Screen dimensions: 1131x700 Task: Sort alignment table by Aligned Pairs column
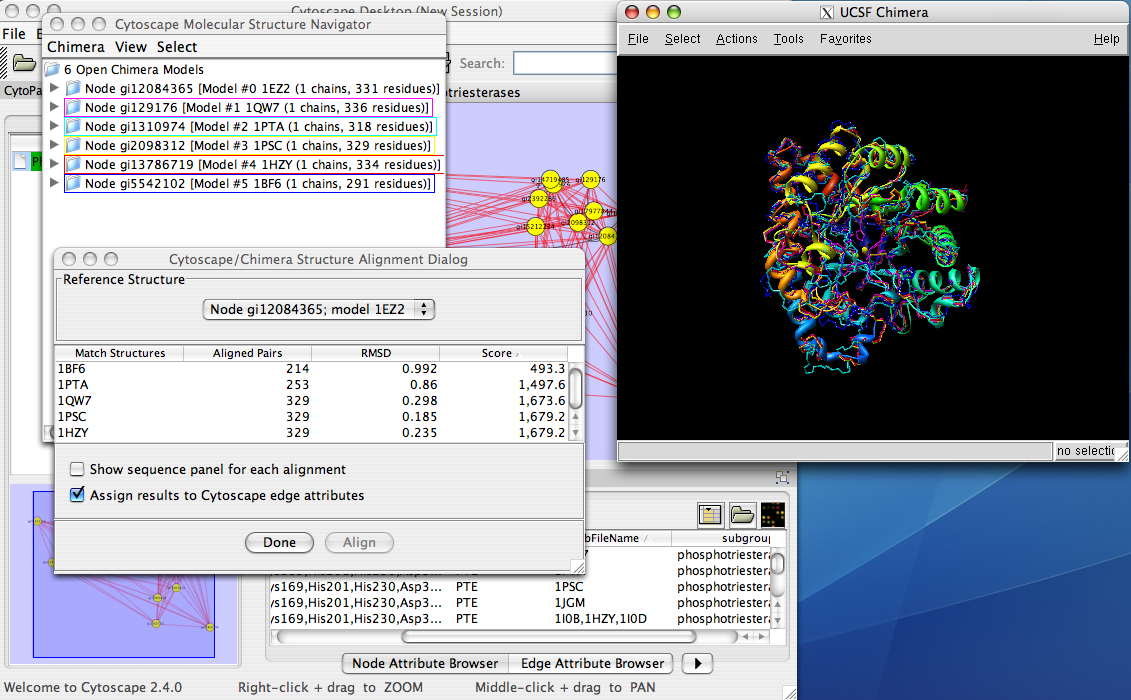(x=247, y=353)
